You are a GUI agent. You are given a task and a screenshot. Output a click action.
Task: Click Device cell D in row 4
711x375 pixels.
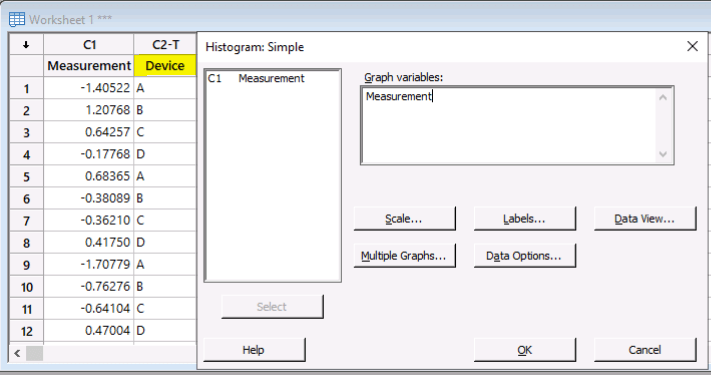[x=166, y=155]
